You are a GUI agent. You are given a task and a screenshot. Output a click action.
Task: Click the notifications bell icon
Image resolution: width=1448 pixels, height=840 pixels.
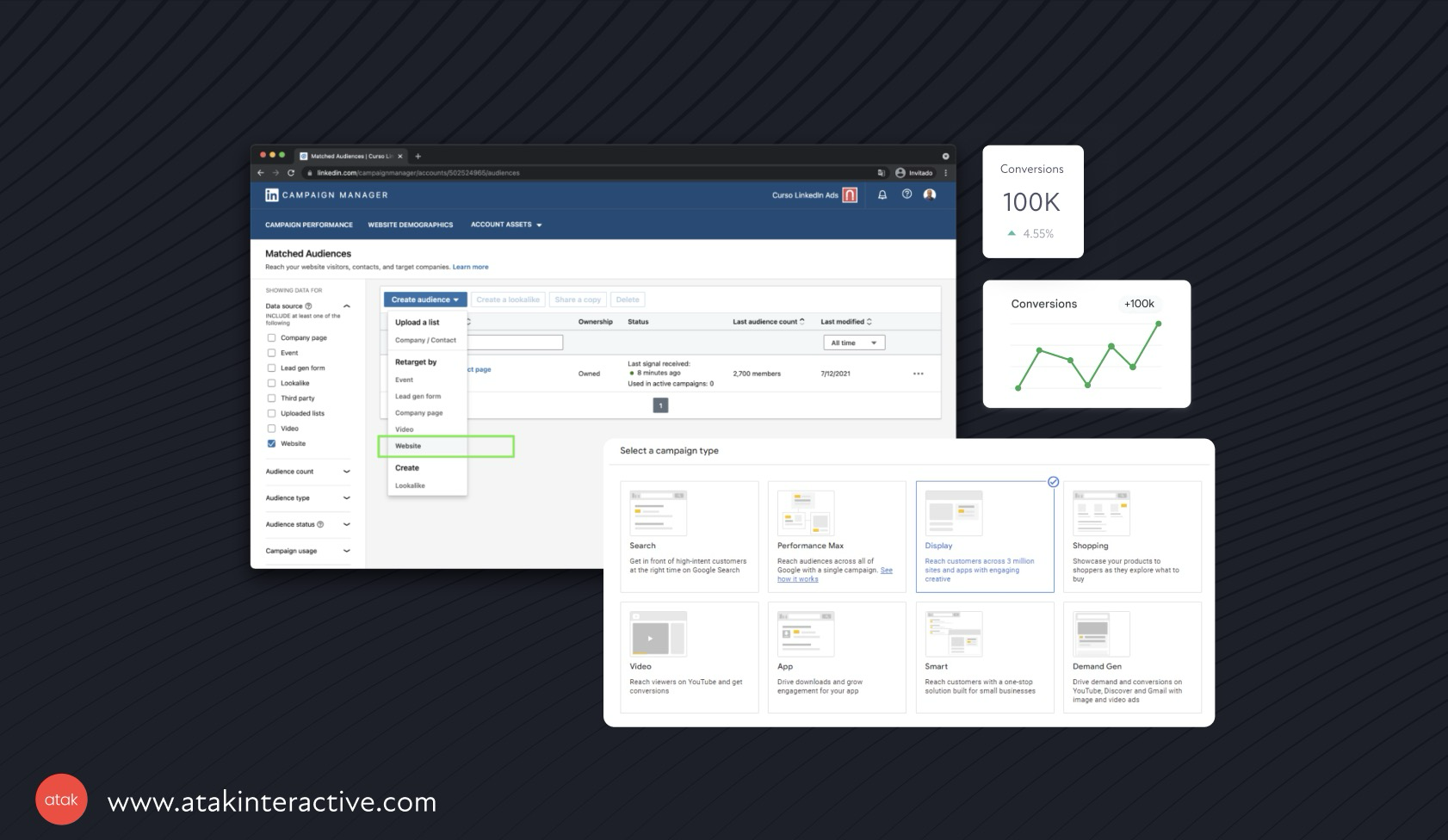[x=882, y=195]
